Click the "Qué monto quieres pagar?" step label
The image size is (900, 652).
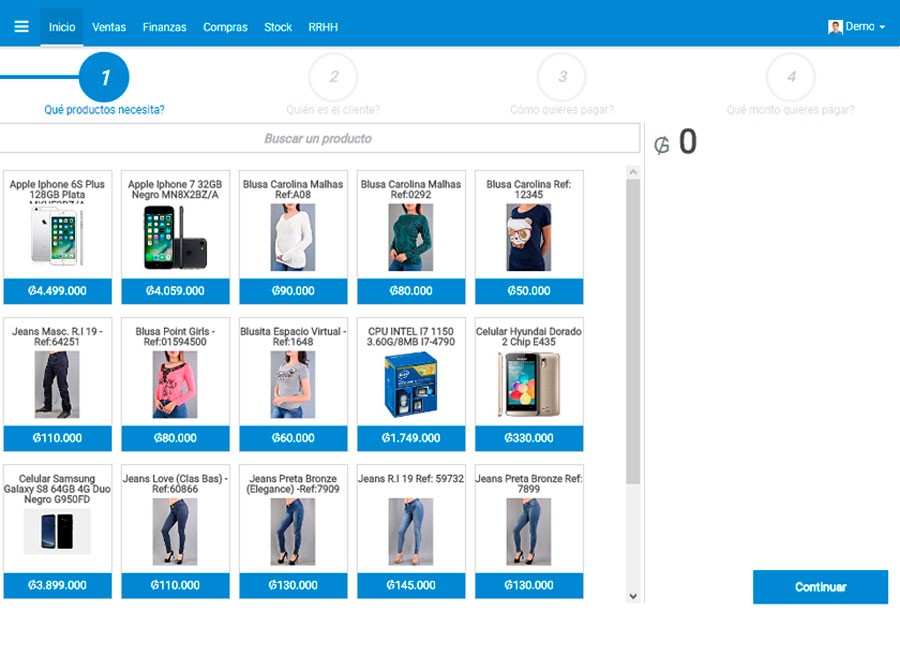pyautogui.click(x=790, y=110)
